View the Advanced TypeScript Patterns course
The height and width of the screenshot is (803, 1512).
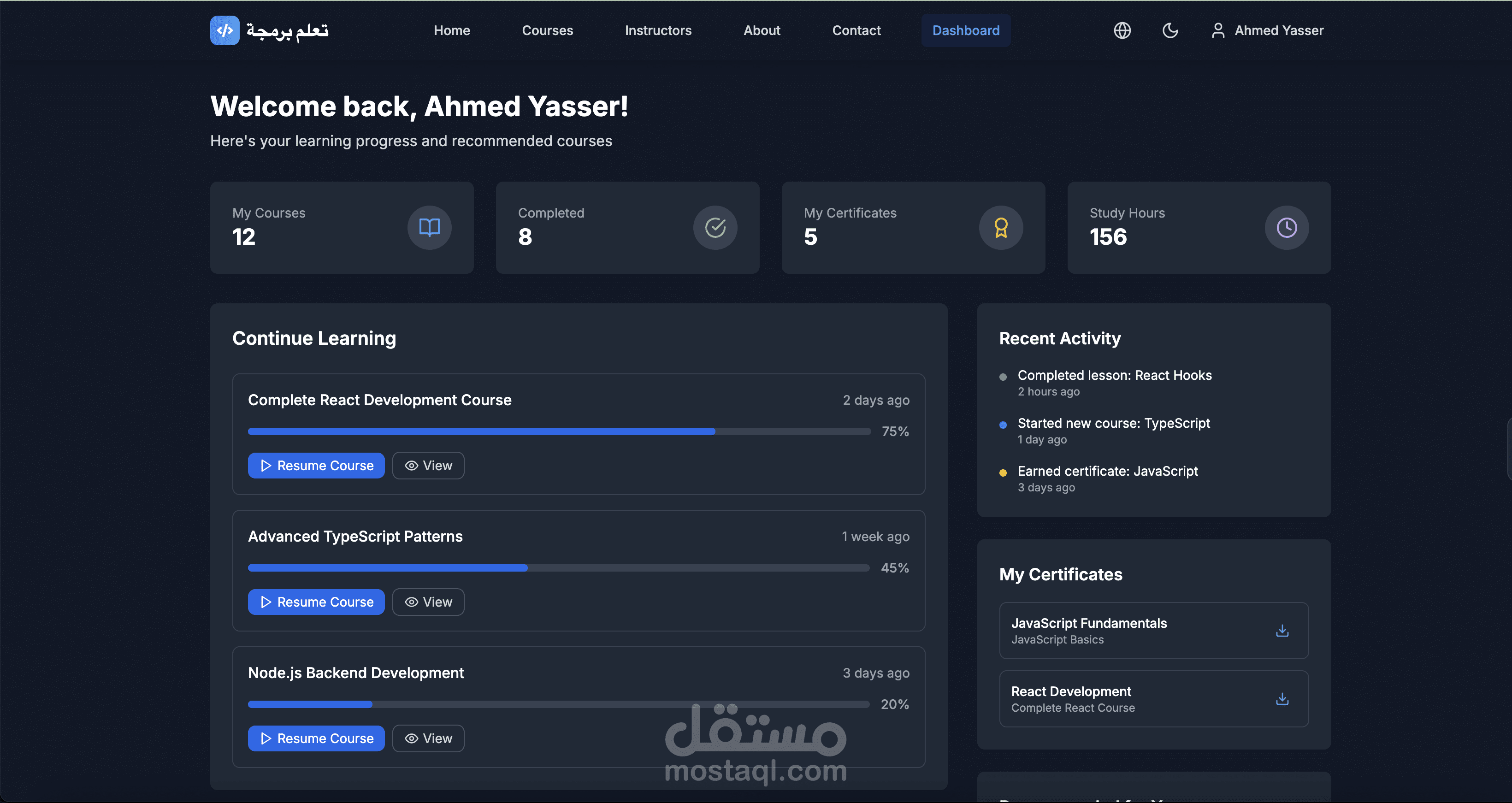coord(428,602)
